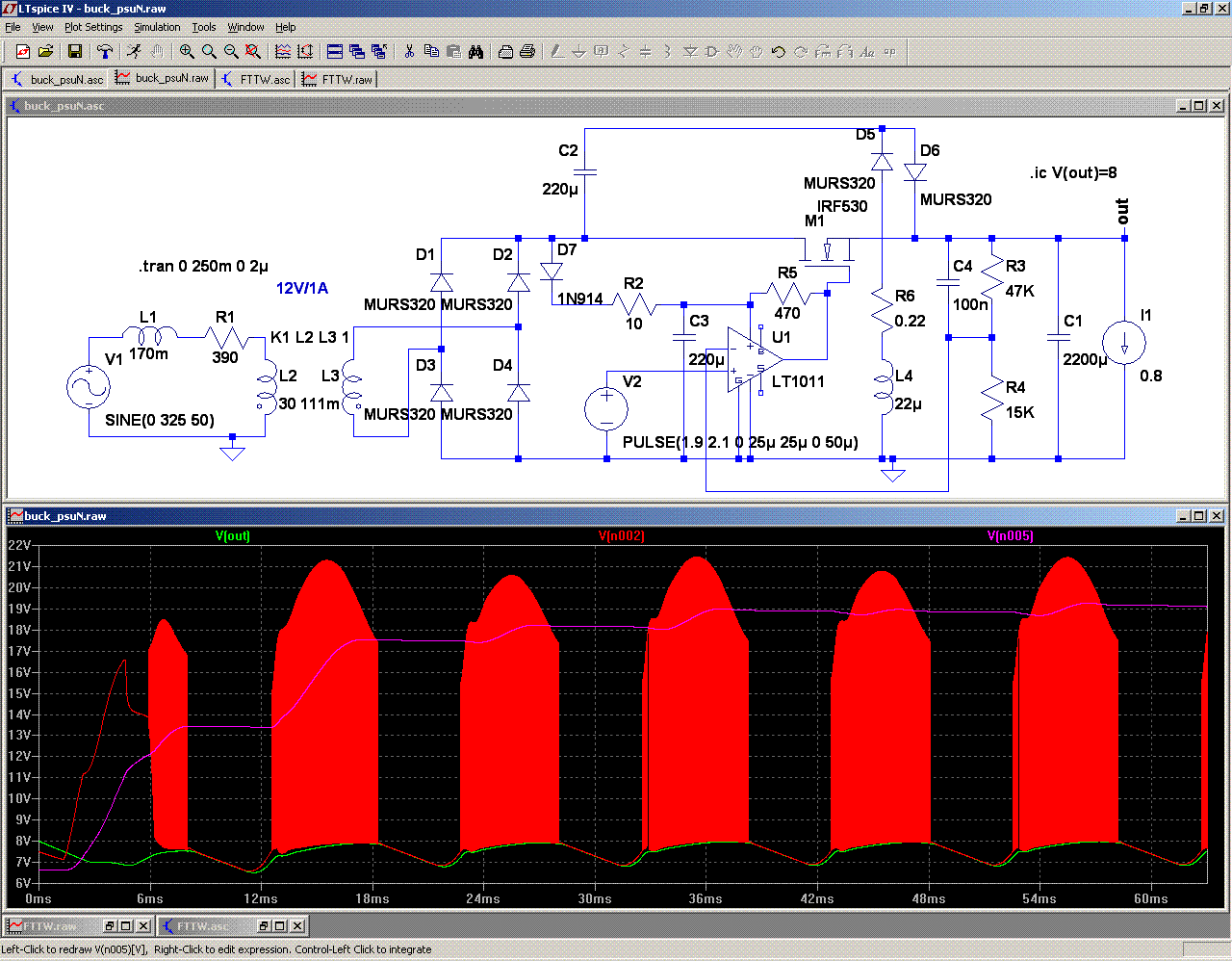The width and height of the screenshot is (1232, 961).
Task: Click the New Schematic toolbar icon
Action: point(22,52)
